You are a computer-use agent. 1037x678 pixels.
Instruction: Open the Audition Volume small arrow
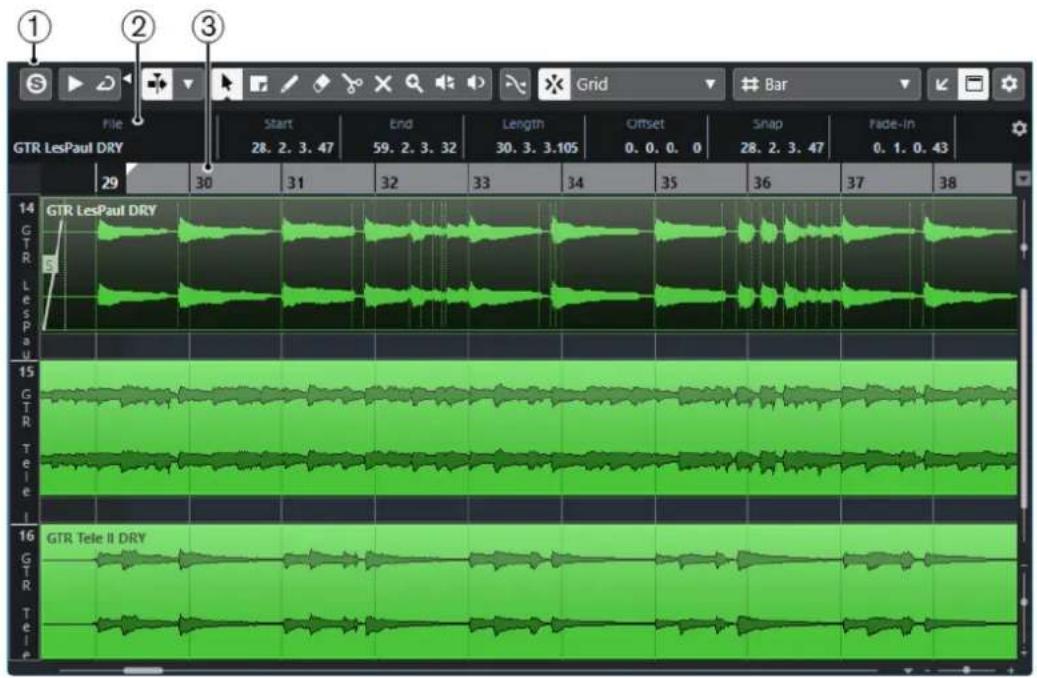pyautogui.click(x=128, y=79)
